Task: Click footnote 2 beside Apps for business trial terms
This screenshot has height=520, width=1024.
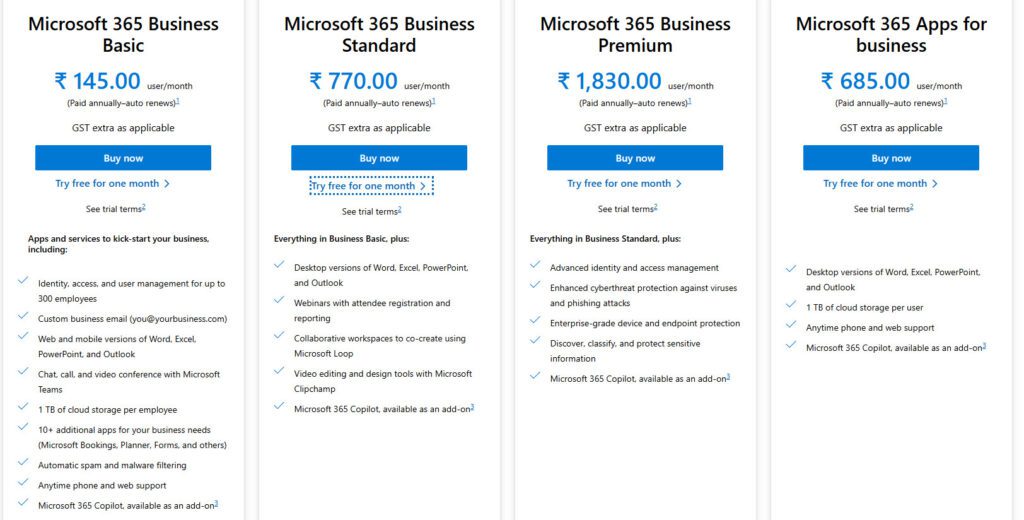Action: coord(912,207)
